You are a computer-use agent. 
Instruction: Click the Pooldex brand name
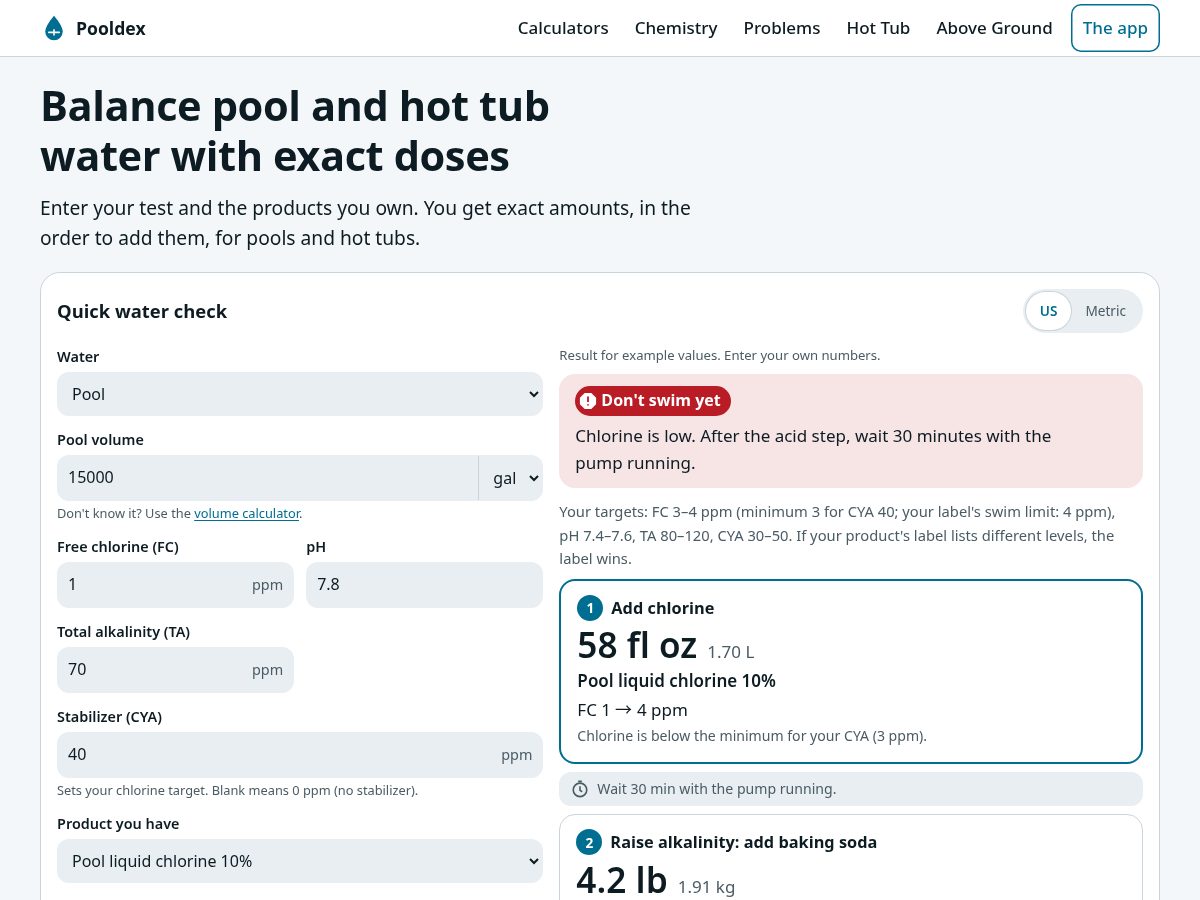click(111, 28)
